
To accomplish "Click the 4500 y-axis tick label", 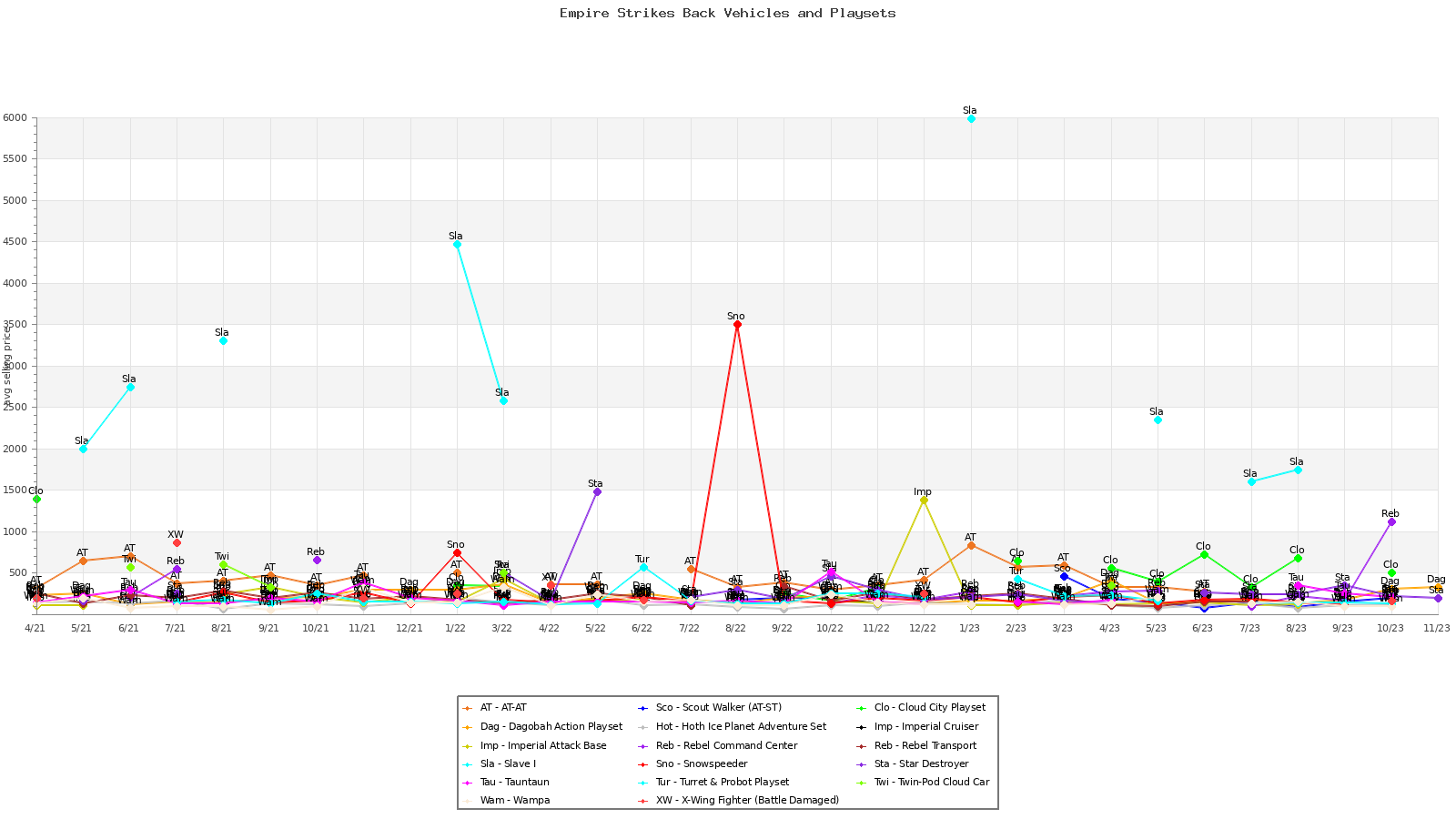I will (x=15, y=242).
